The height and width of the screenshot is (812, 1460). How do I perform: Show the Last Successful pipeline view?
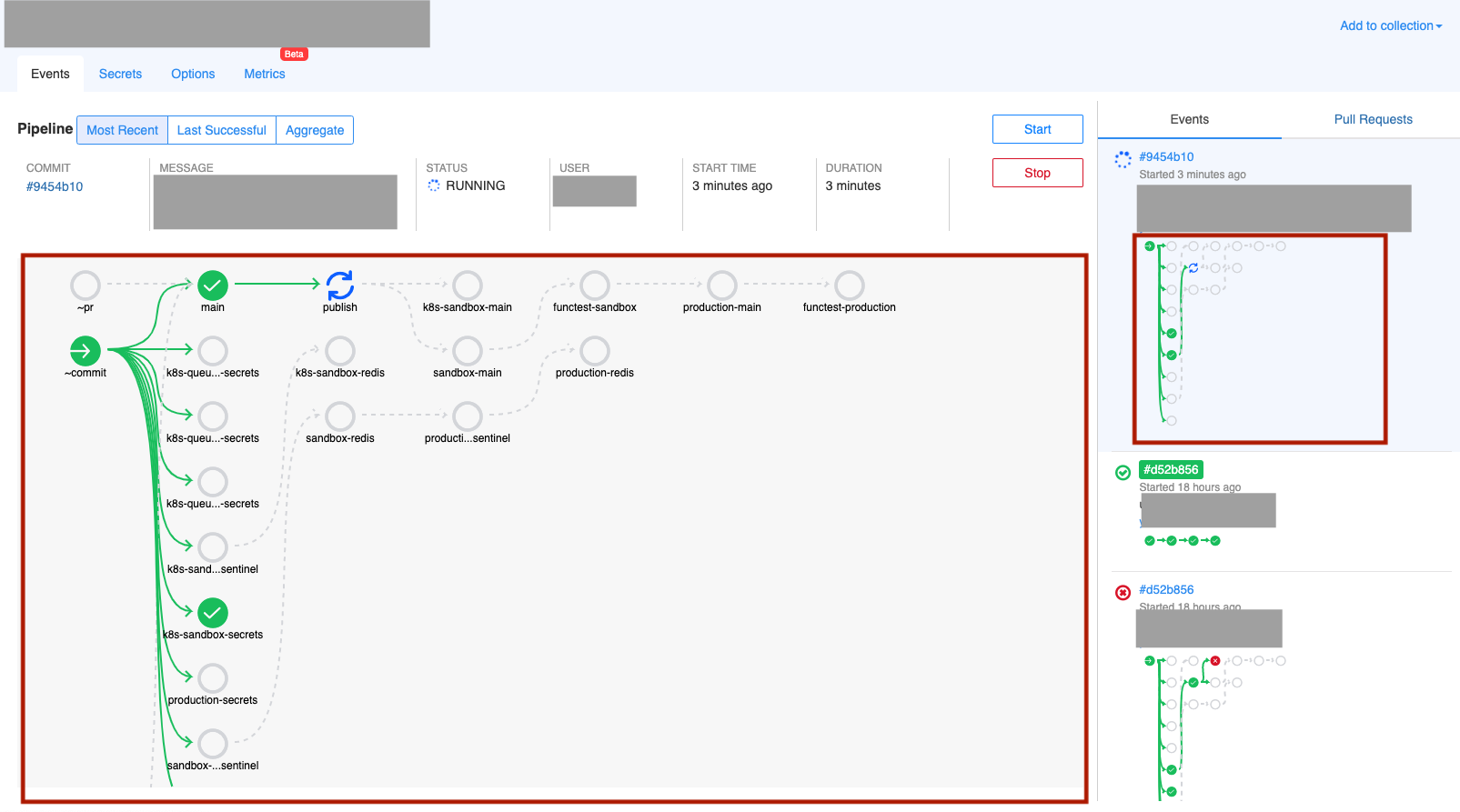[x=222, y=130]
